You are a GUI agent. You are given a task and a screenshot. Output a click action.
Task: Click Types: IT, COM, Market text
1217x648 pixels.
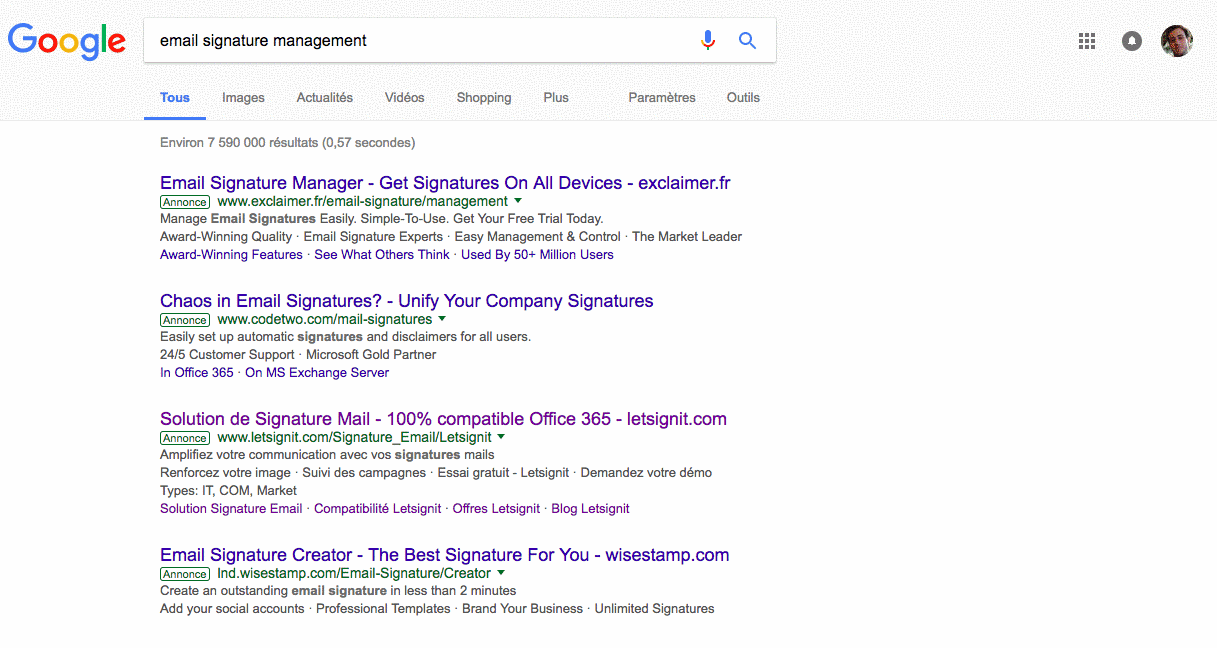coord(228,491)
